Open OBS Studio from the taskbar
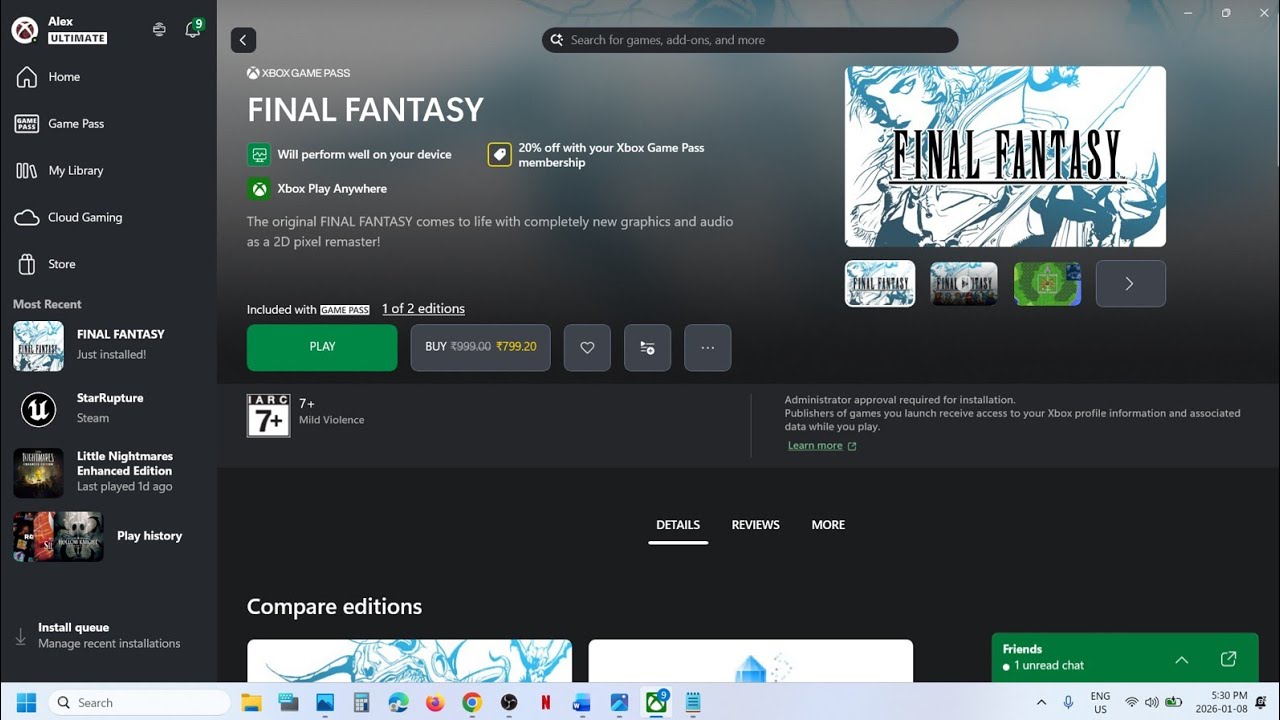 (508, 703)
